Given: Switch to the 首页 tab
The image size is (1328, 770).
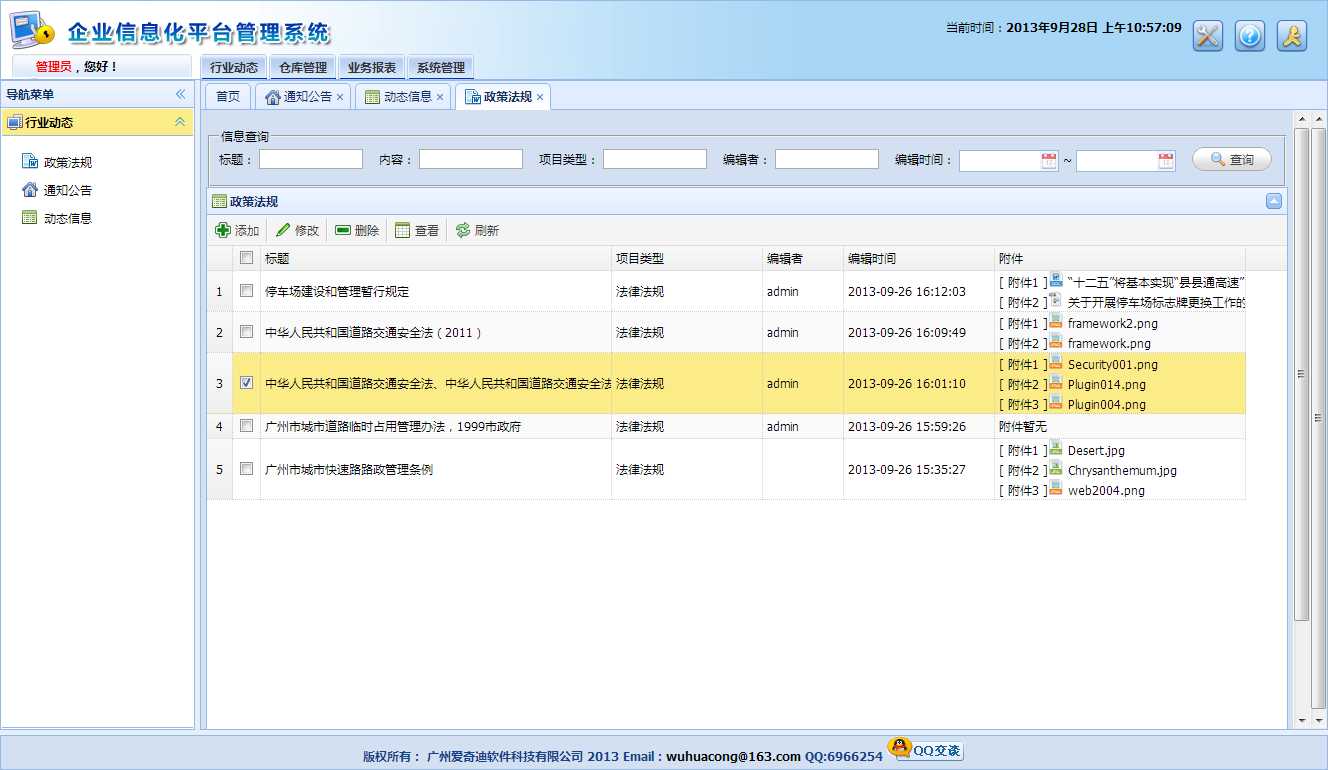Looking at the screenshot, I should pos(228,97).
